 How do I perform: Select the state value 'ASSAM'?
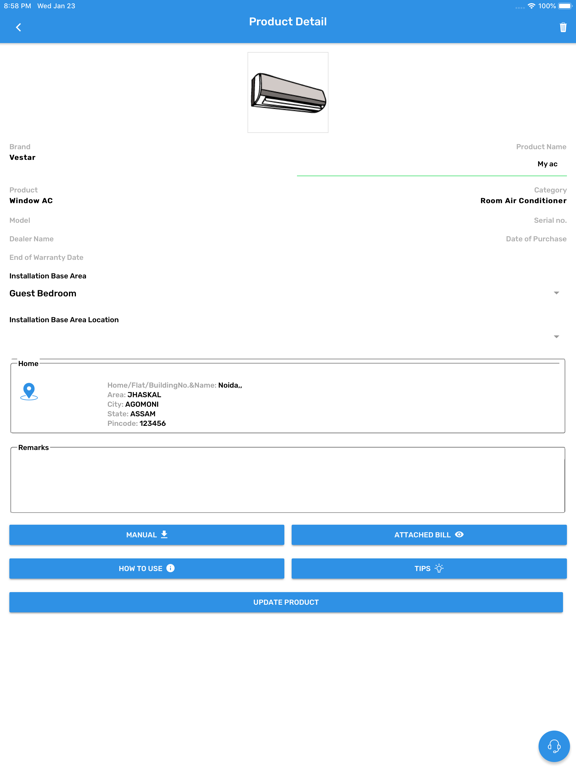(x=143, y=414)
